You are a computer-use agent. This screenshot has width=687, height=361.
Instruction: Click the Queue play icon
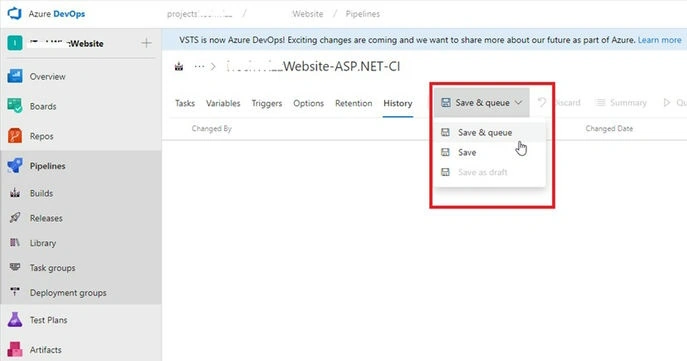tap(666, 103)
